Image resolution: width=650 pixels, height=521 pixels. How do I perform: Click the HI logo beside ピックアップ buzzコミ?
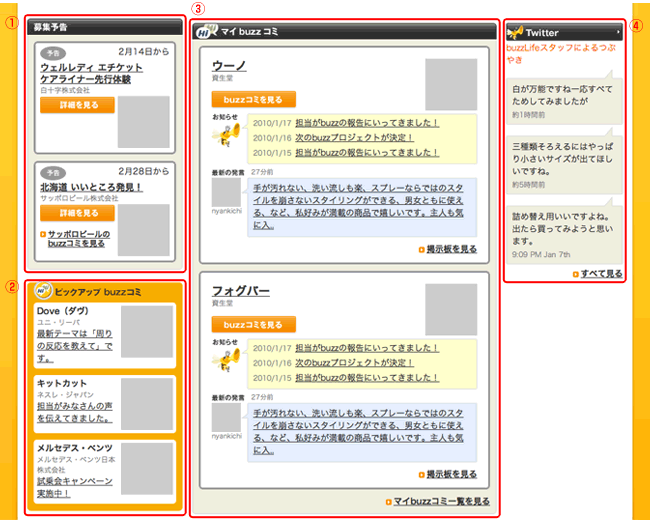pos(43,291)
